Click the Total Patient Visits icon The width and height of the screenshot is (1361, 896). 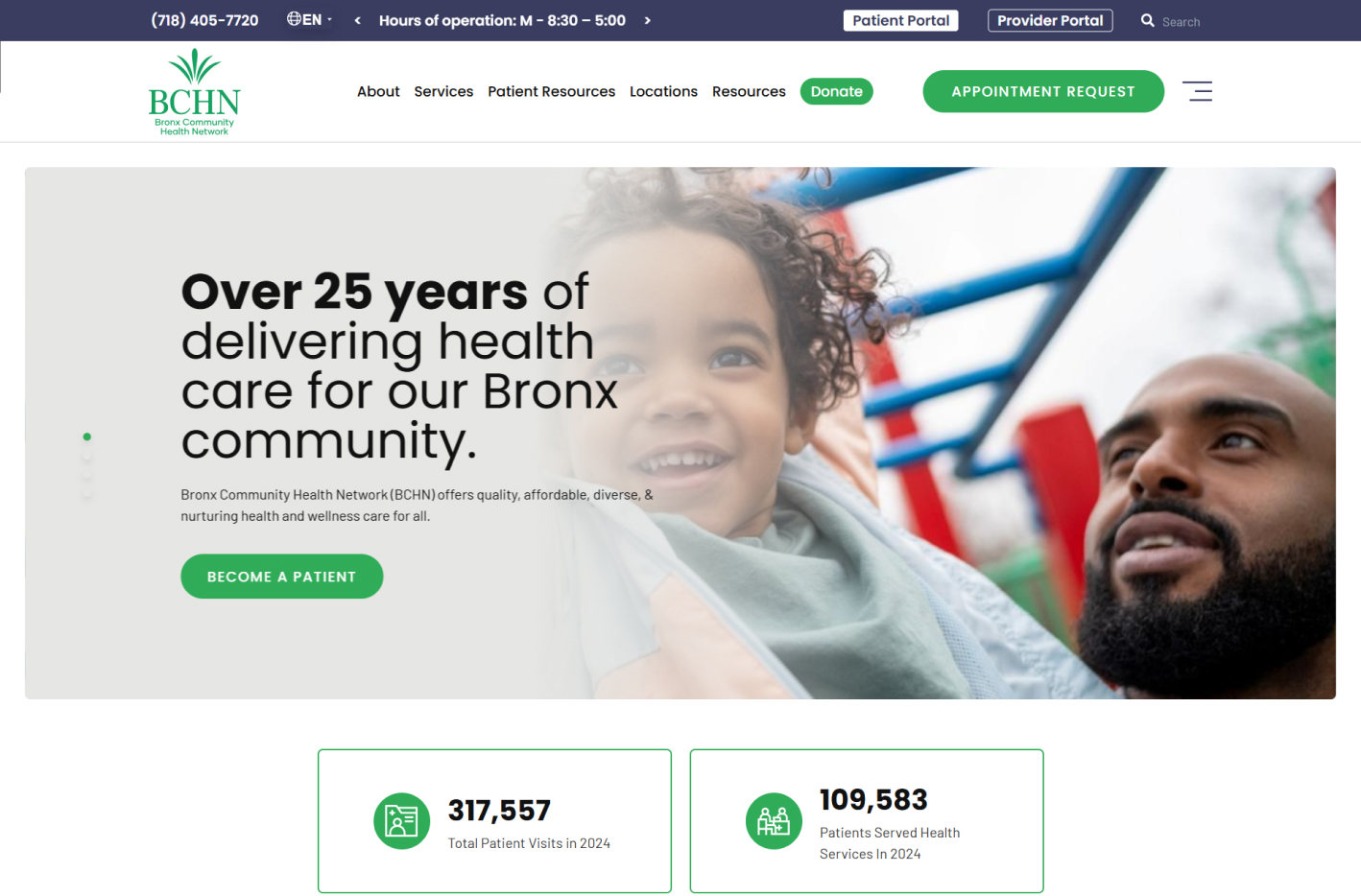pyautogui.click(x=401, y=821)
